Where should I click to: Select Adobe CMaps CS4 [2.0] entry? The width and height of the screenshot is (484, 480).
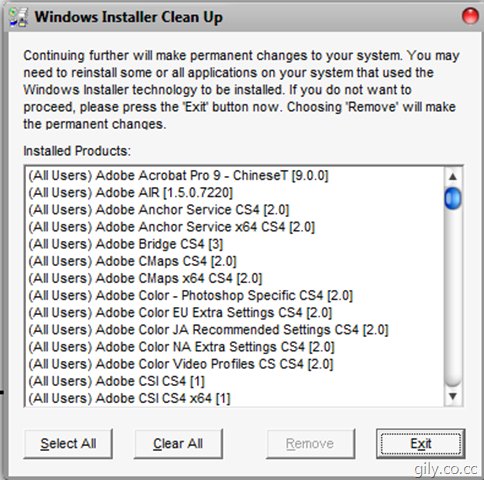pyautogui.click(x=132, y=261)
